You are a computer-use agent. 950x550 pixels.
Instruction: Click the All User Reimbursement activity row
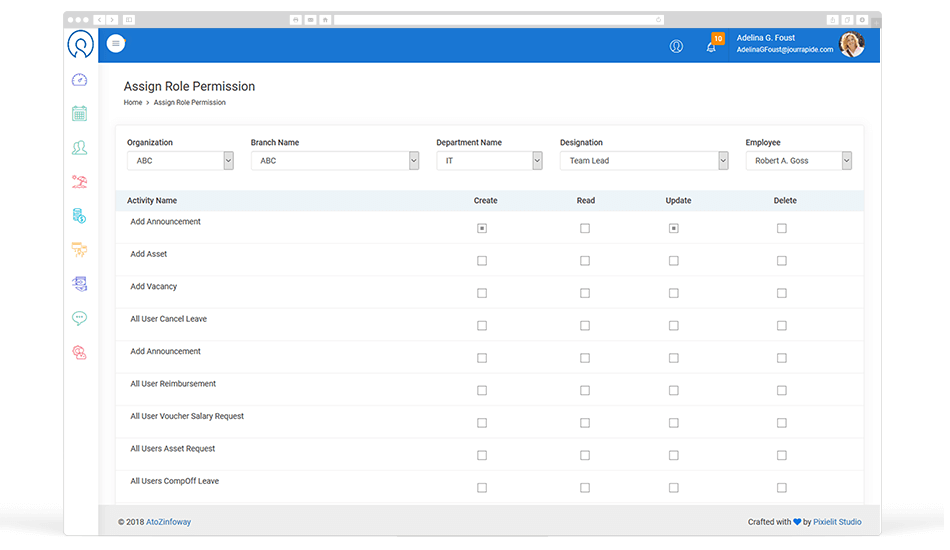pos(490,389)
